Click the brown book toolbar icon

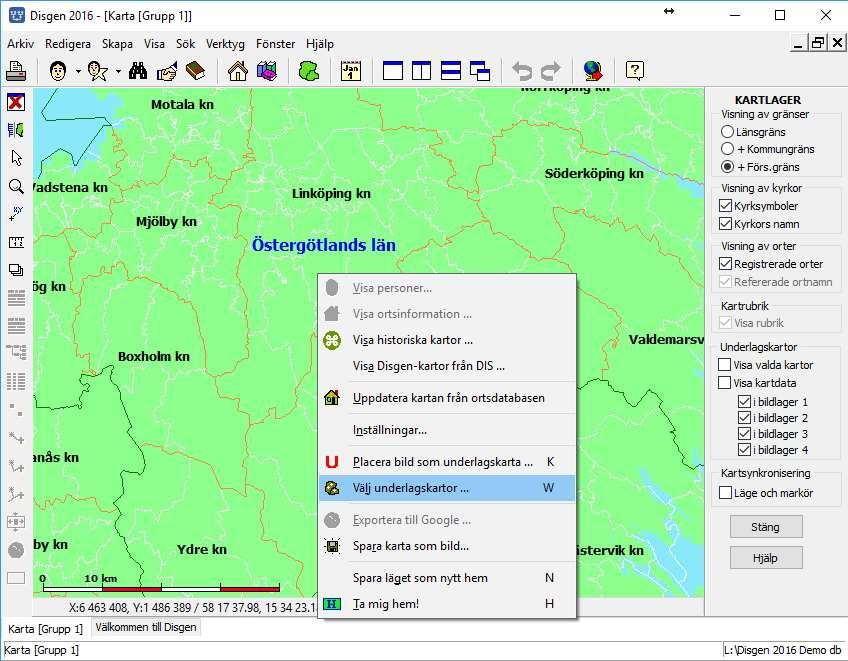click(x=195, y=71)
